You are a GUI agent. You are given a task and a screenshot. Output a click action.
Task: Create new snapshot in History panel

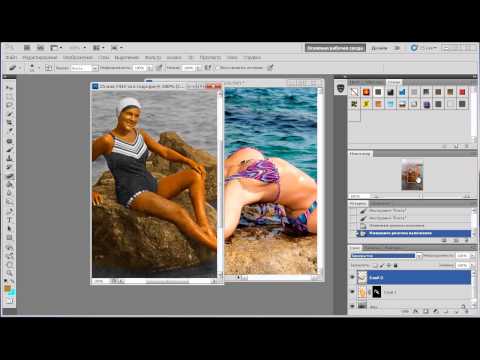[456, 240]
